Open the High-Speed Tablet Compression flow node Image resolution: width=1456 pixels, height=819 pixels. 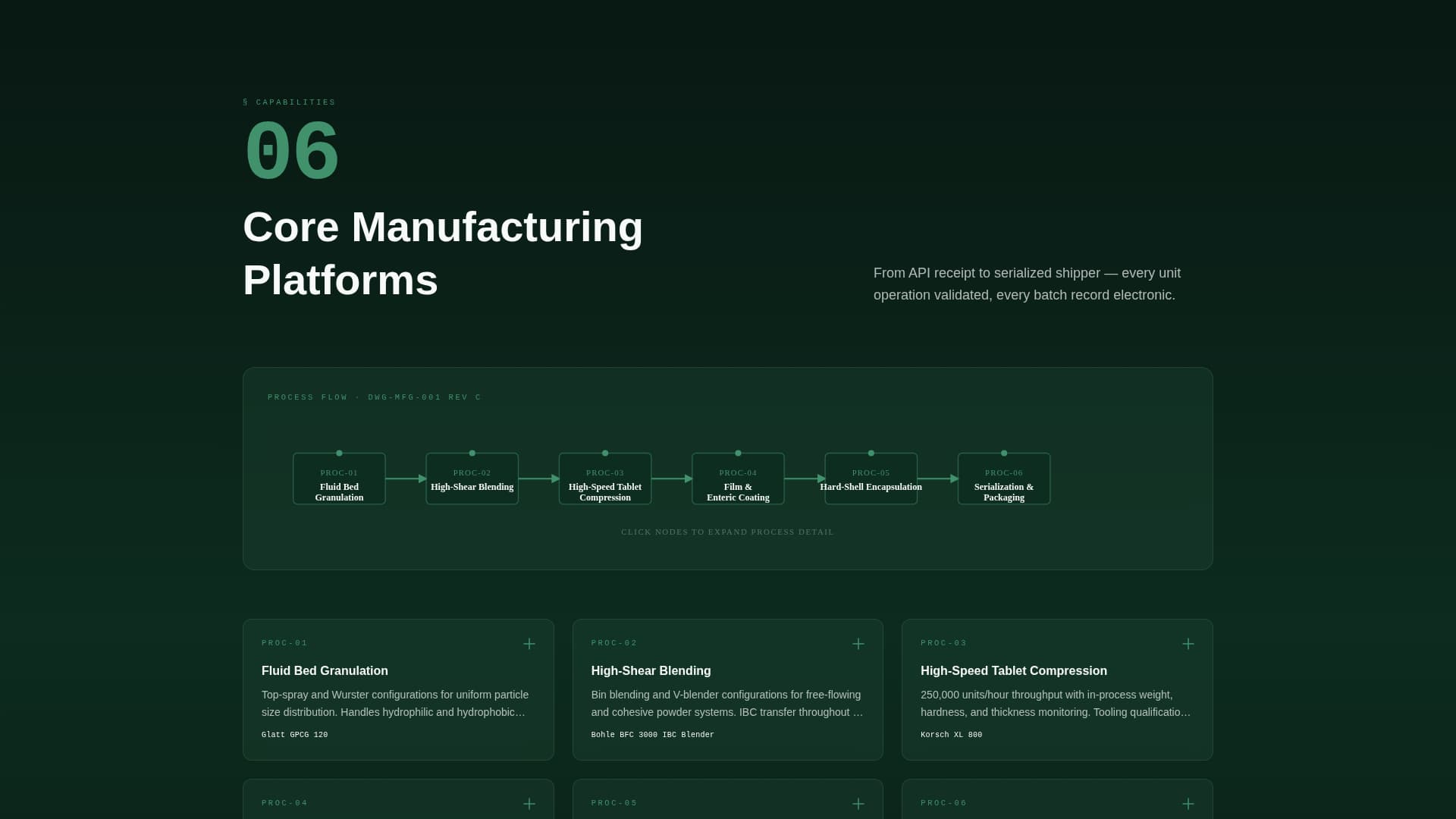[604, 479]
